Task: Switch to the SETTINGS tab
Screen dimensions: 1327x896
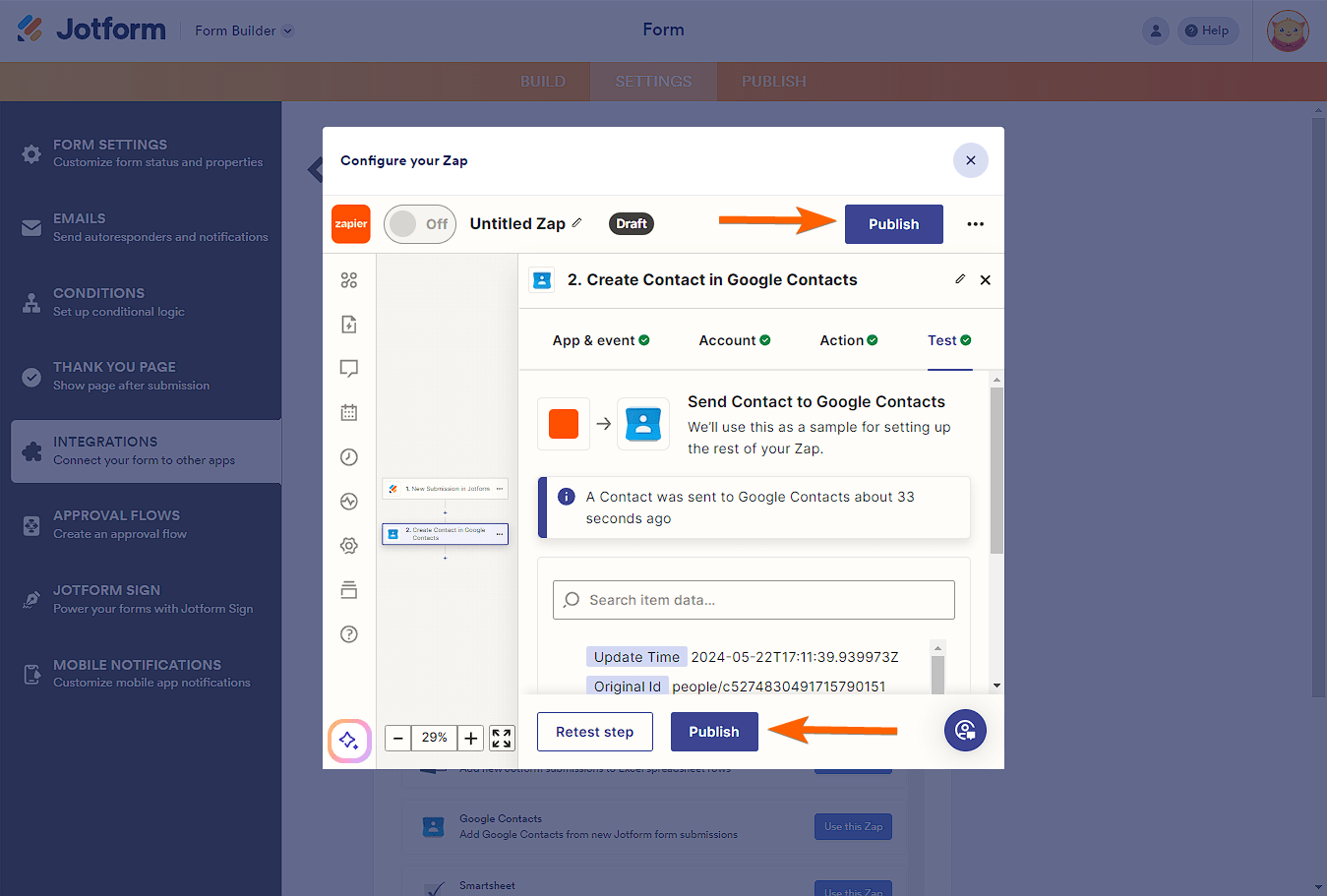Action: click(653, 82)
